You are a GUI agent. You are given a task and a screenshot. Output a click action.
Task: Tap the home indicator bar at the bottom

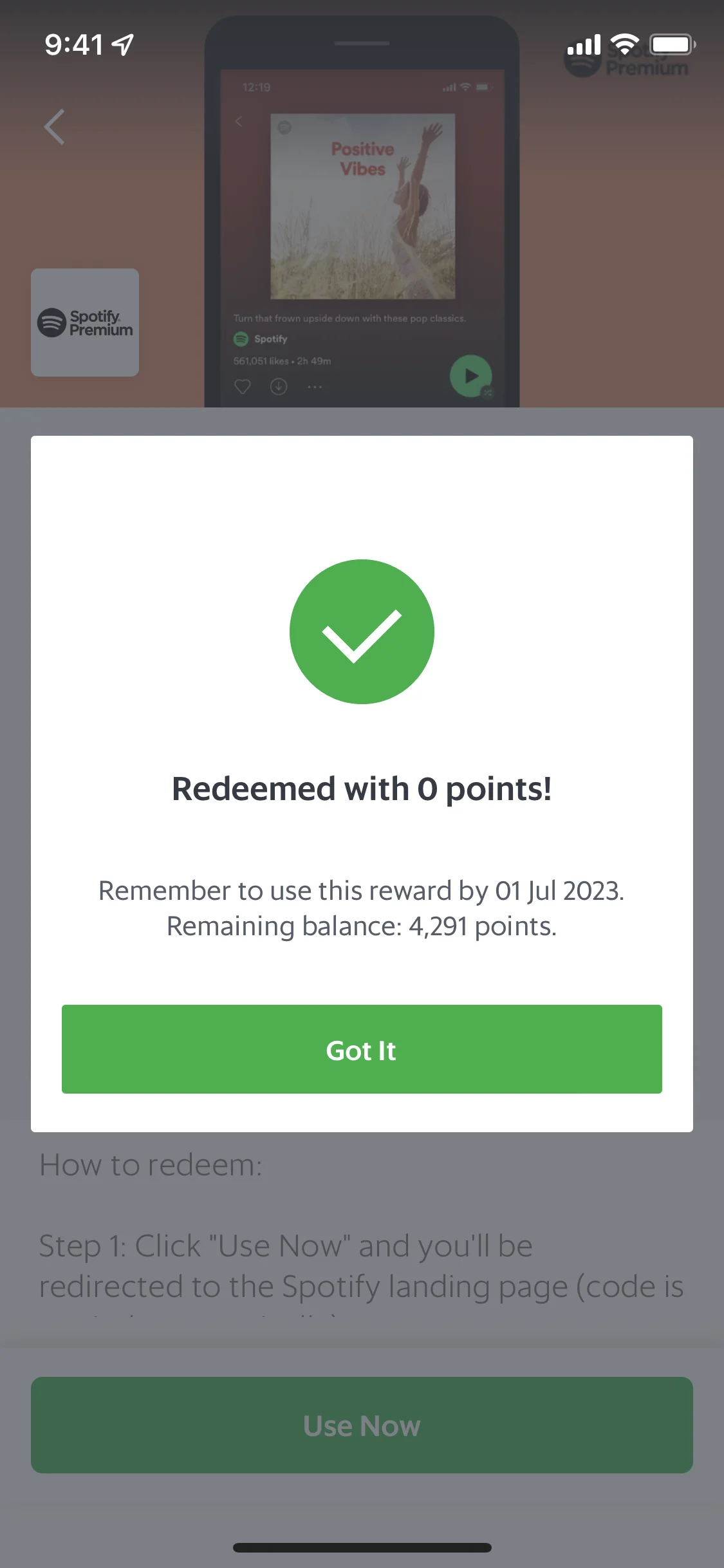[x=362, y=1548]
